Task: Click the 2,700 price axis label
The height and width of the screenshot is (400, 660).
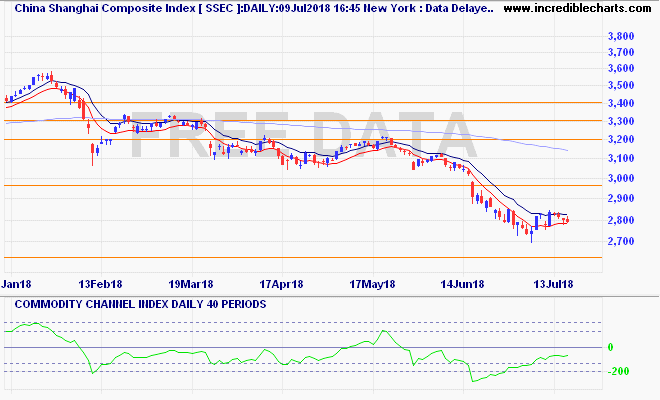Action: (621, 241)
